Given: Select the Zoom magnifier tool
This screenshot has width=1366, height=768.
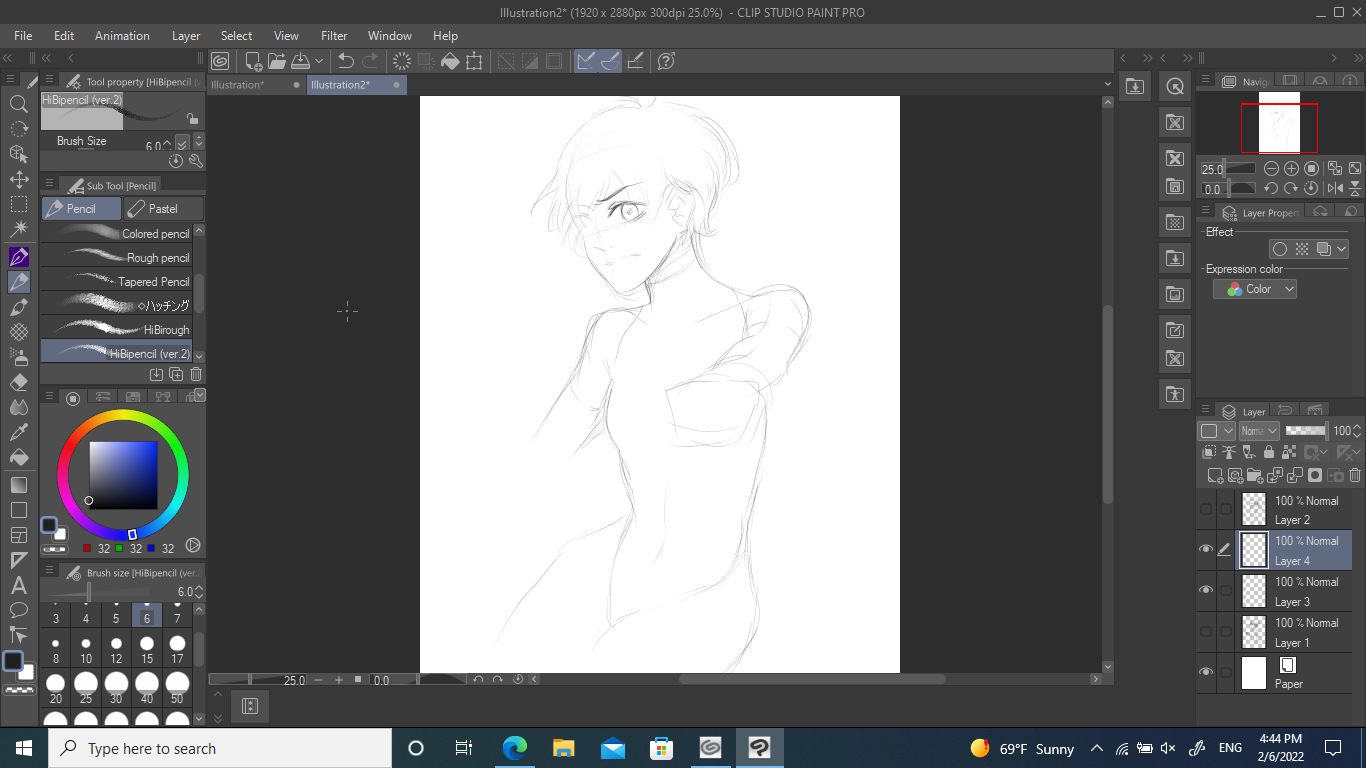Looking at the screenshot, I should click(18, 104).
